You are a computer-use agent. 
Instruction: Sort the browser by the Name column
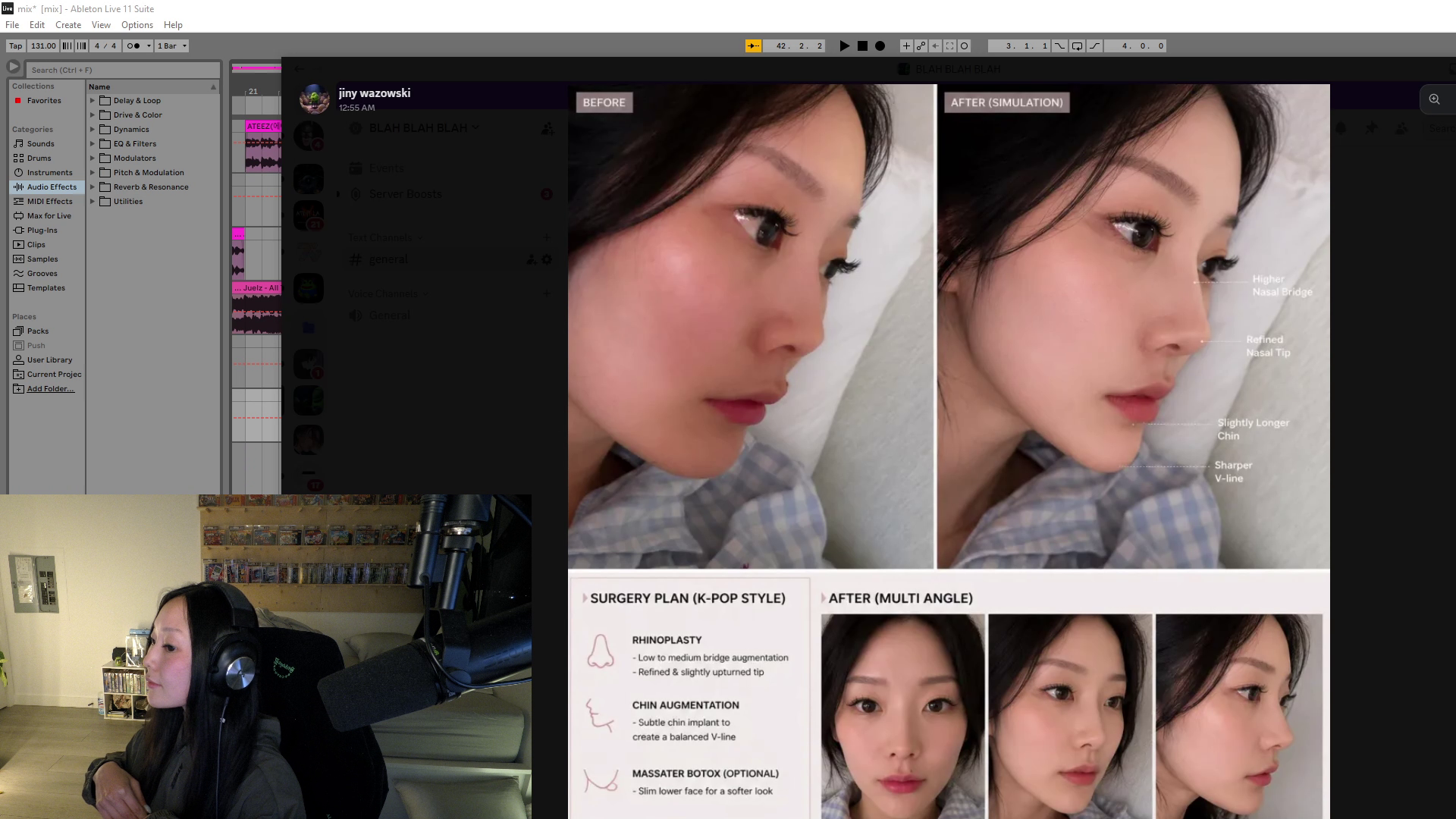pyautogui.click(x=152, y=87)
